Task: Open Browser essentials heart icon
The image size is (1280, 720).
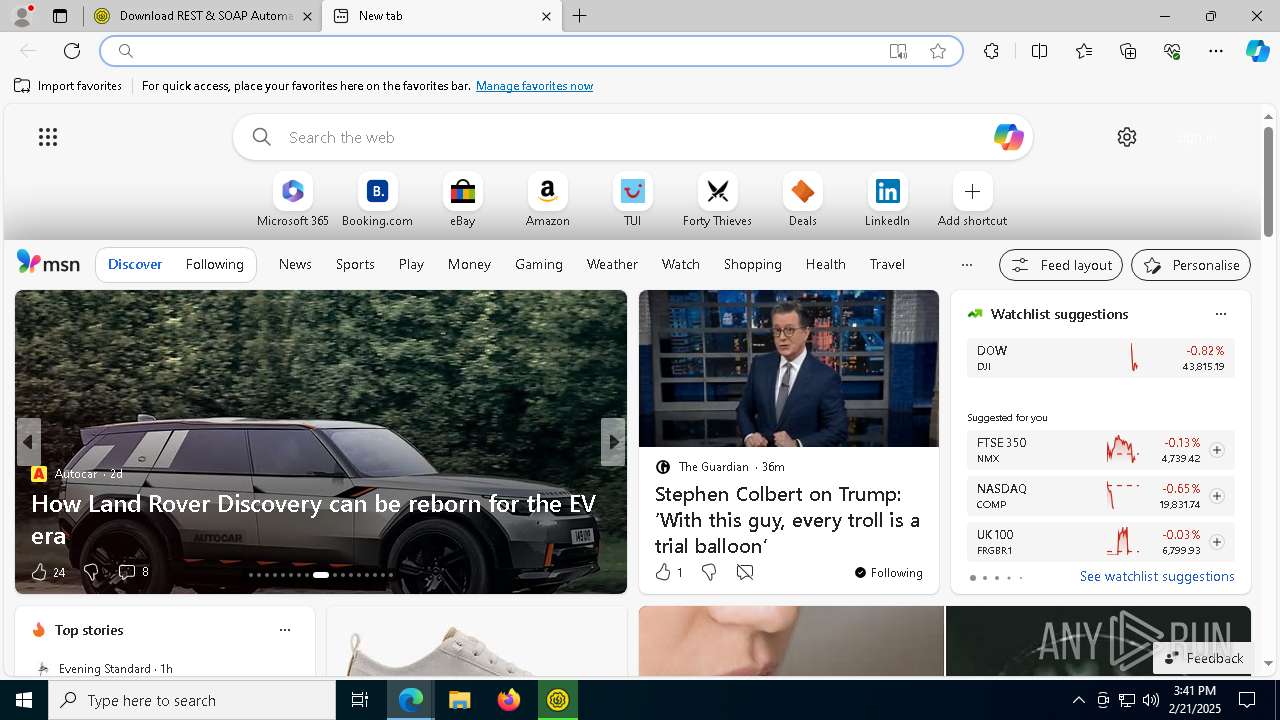Action: pos(1172,51)
